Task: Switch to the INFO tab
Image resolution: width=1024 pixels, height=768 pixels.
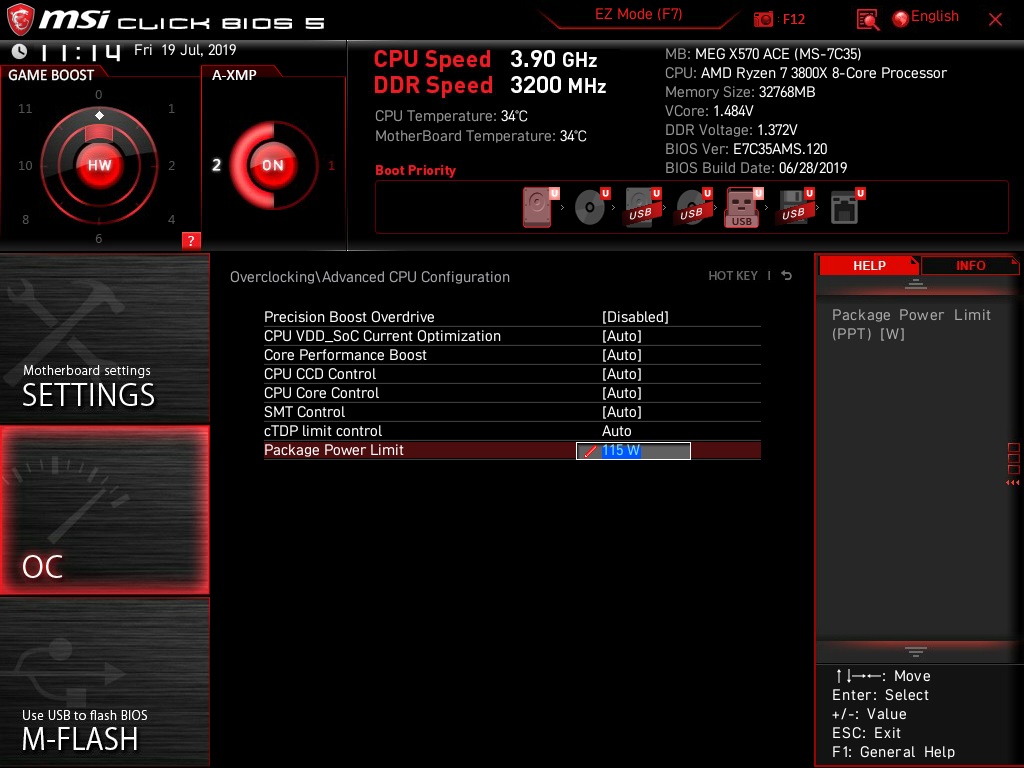Action: coord(970,266)
